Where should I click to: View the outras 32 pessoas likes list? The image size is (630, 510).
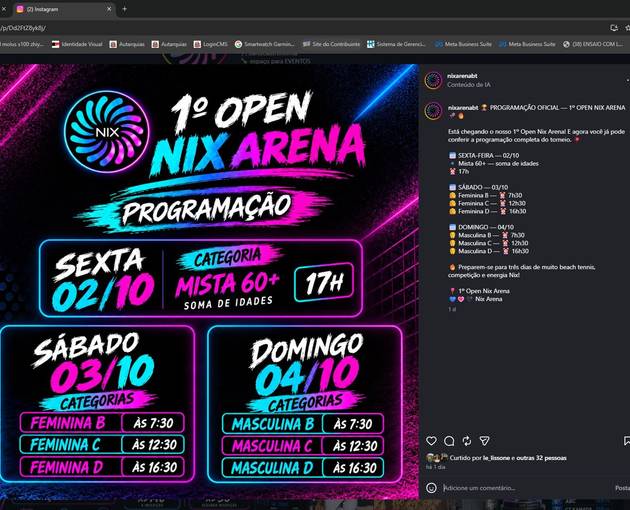coord(541,458)
